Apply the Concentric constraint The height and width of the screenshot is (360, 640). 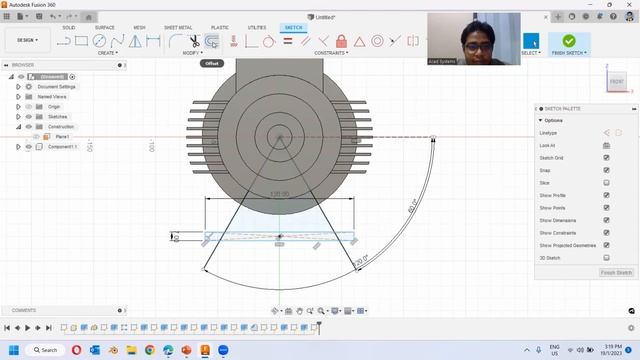tap(377, 41)
